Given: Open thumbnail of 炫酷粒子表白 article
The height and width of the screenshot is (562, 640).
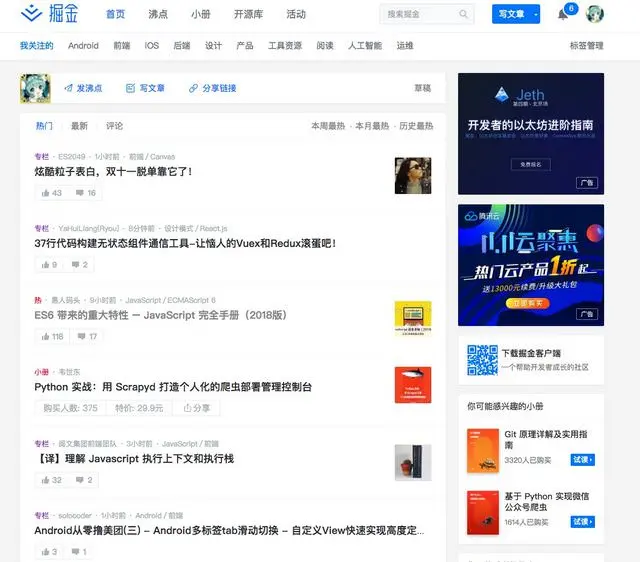Looking at the screenshot, I should [413, 175].
